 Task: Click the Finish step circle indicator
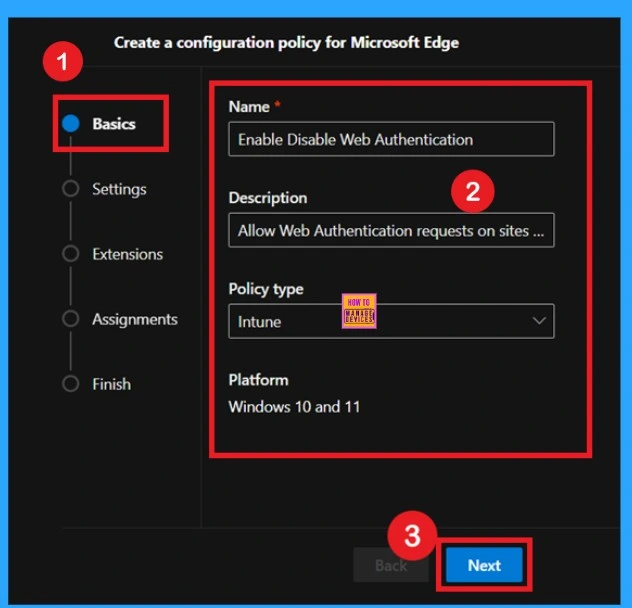coord(71,384)
